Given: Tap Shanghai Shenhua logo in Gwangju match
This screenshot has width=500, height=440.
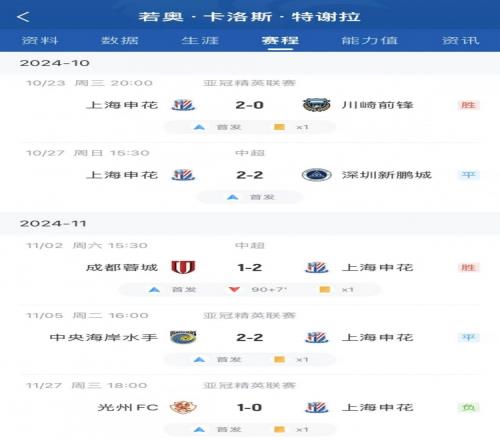Looking at the screenshot, I should (317, 407).
